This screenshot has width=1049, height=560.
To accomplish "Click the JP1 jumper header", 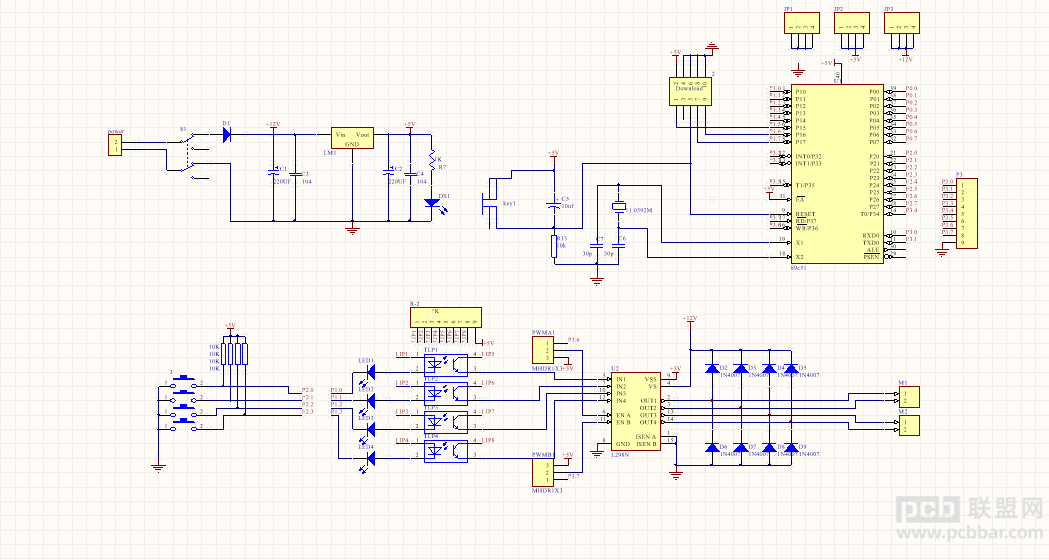I will coord(801,23).
